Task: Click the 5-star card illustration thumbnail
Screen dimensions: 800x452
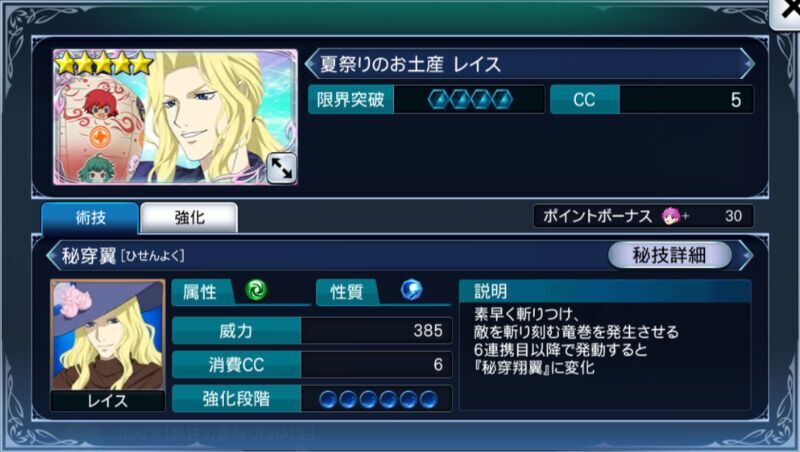Action: point(176,117)
